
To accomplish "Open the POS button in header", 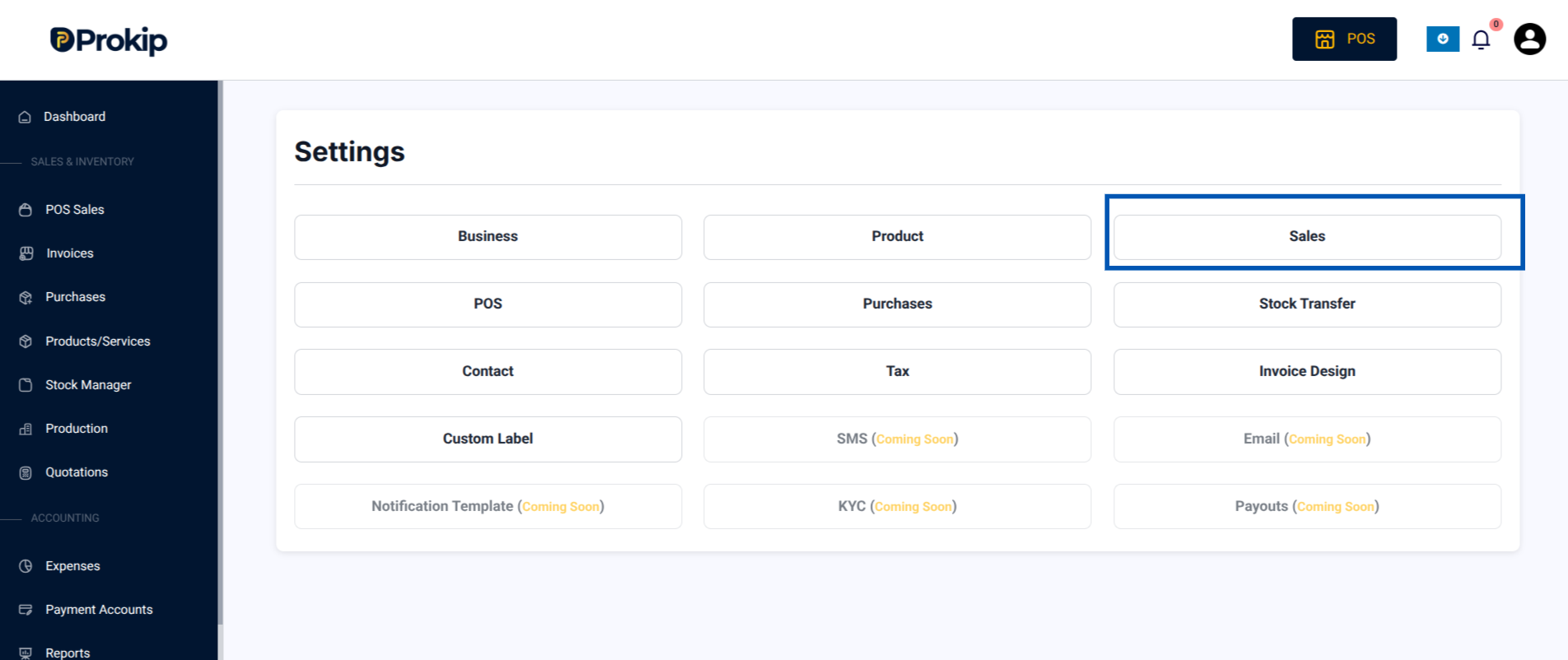I will click(1344, 39).
